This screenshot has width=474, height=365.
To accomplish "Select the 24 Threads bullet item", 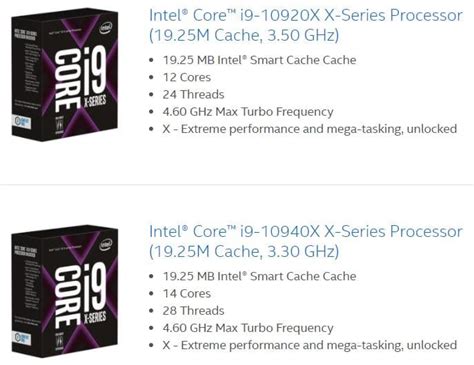I will [193, 94].
